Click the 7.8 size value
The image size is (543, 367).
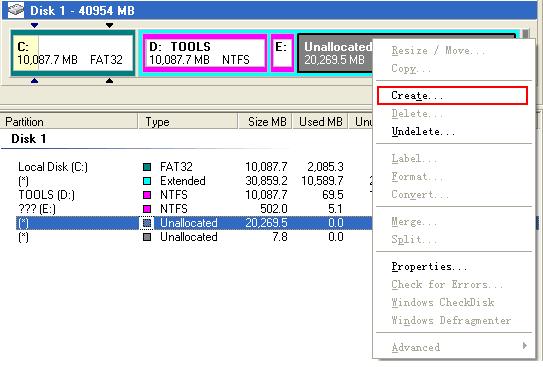pos(280,237)
